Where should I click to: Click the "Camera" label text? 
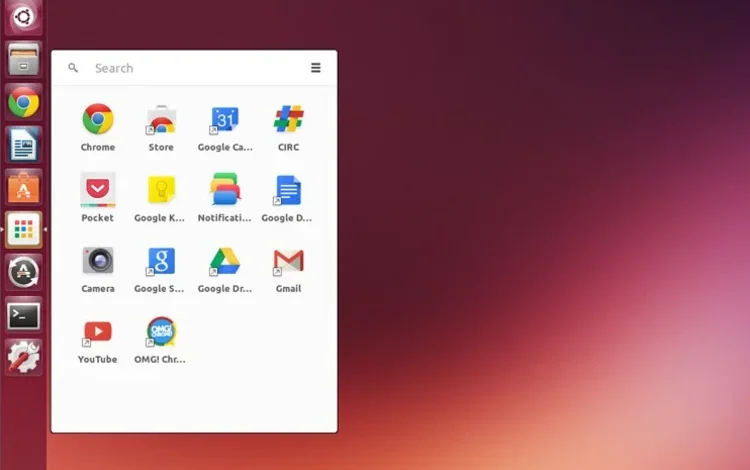pos(98,289)
